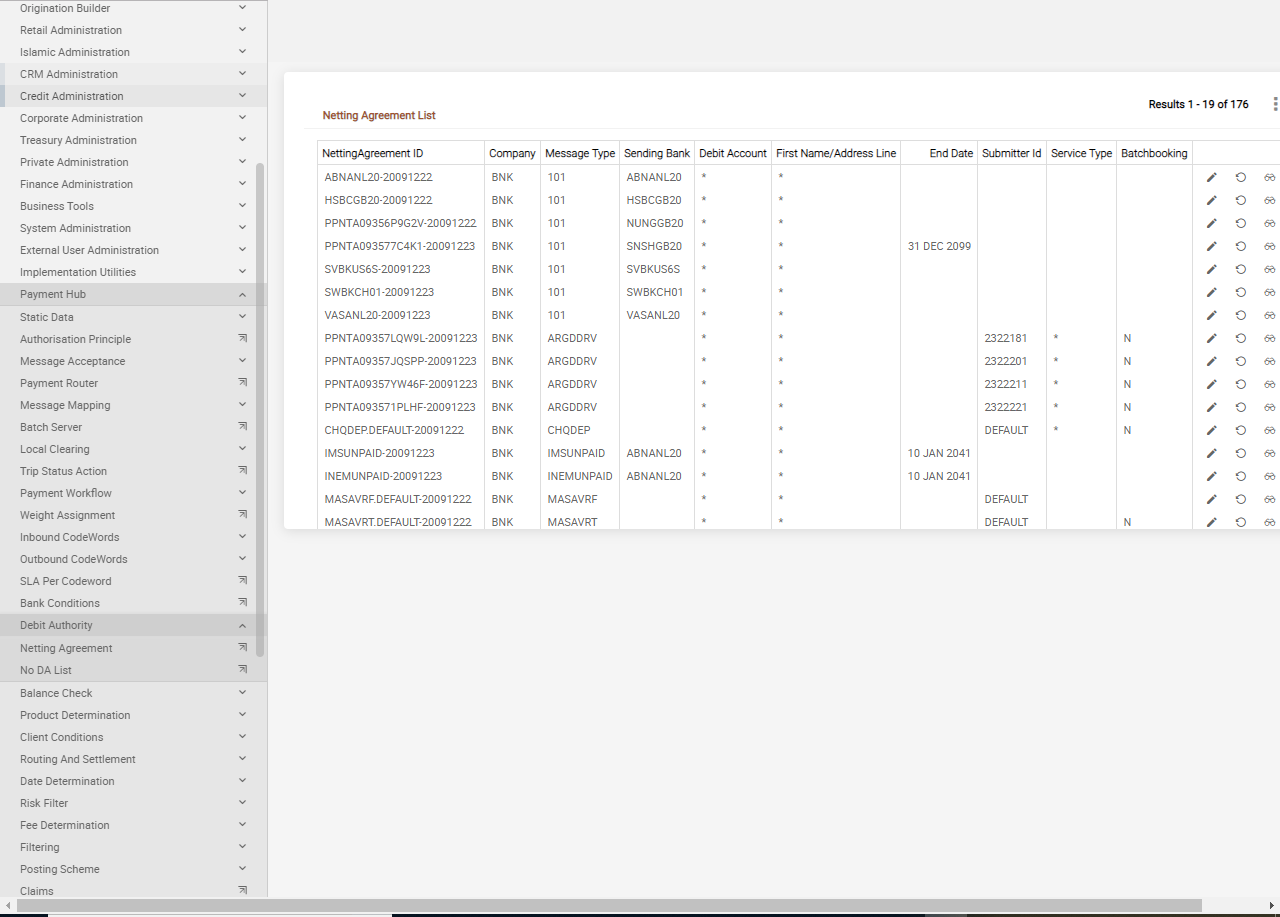View INEMUNPAID-20091223 using the glasses icon

point(1269,476)
